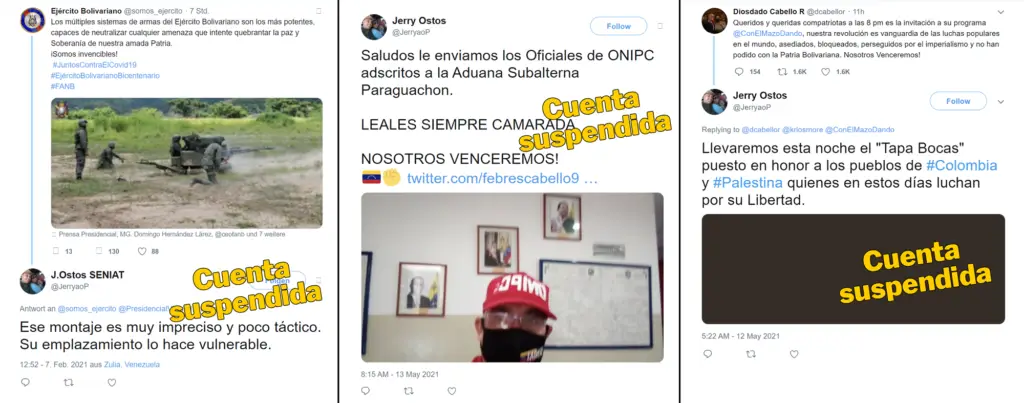Open dropdown arrow on Diosdado Cabello tweet
Viewport: 1024px width, 403px height.
(x=1000, y=12)
